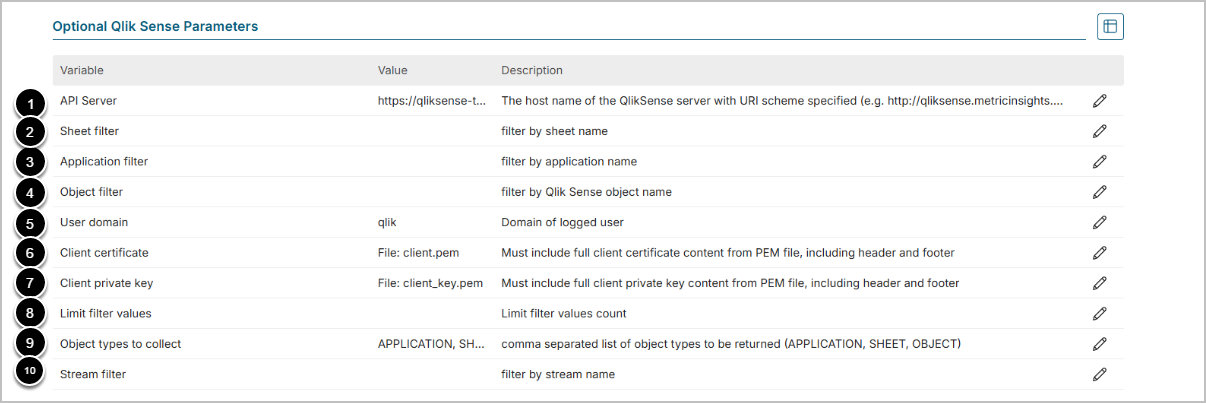Click the Optional Qlik Sense Parameters heading
This screenshot has height=403, width=1206.
coord(155,27)
